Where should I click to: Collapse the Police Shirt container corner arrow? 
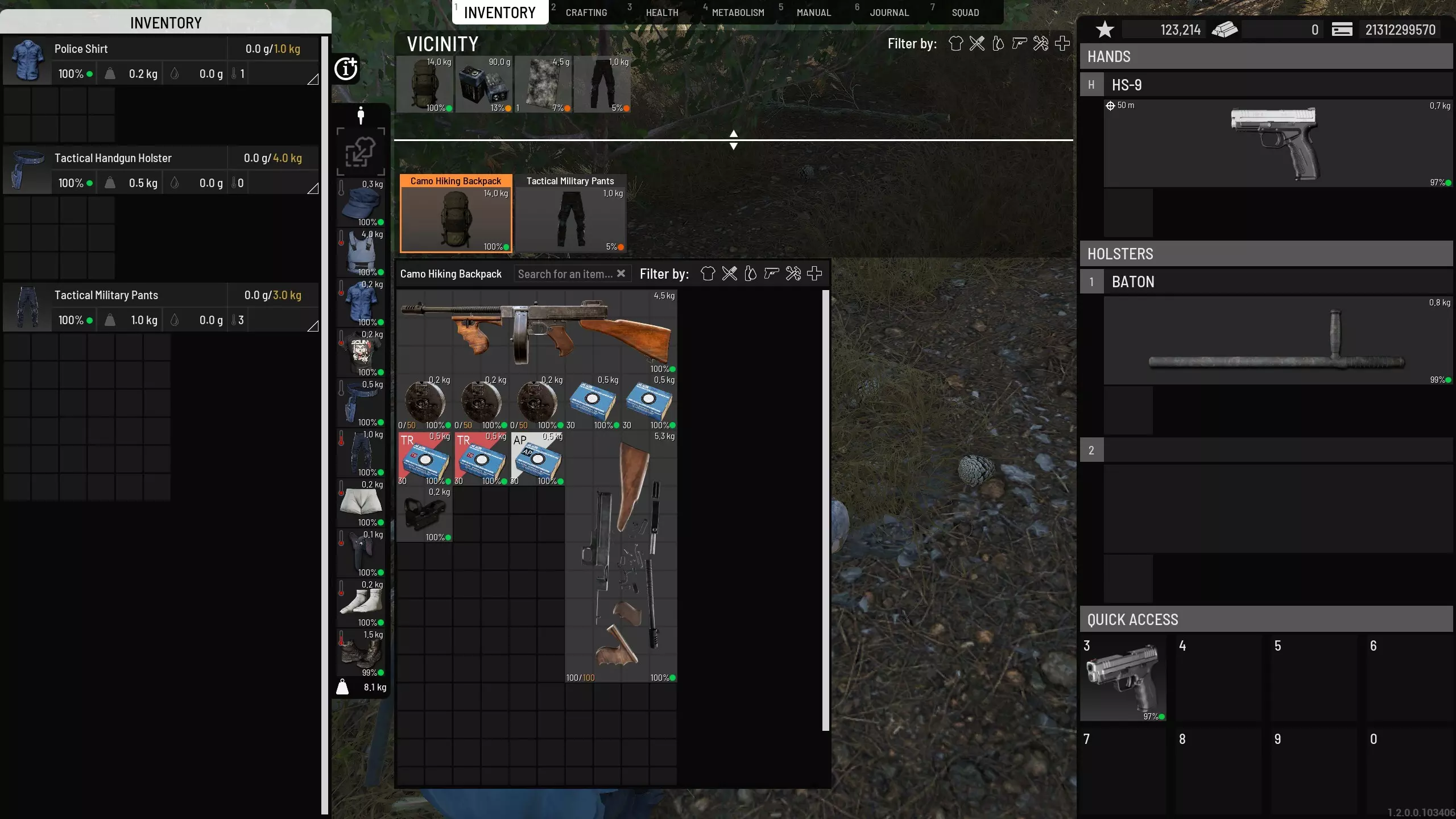tap(313, 79)
